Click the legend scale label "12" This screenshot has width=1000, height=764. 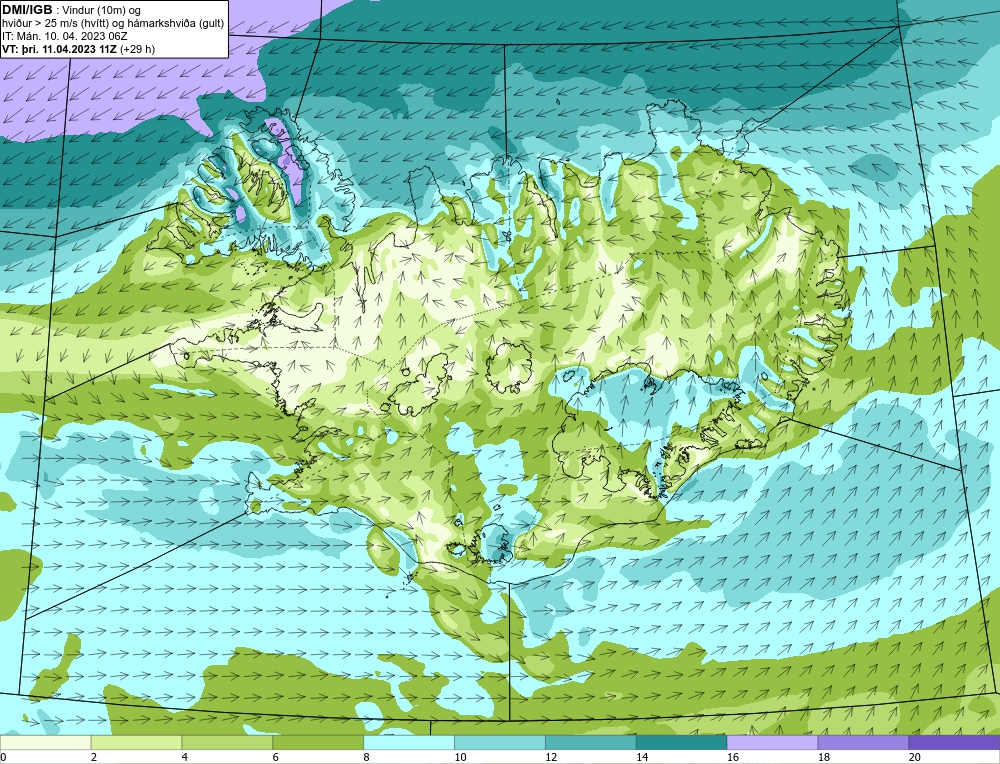coord(551,757)
